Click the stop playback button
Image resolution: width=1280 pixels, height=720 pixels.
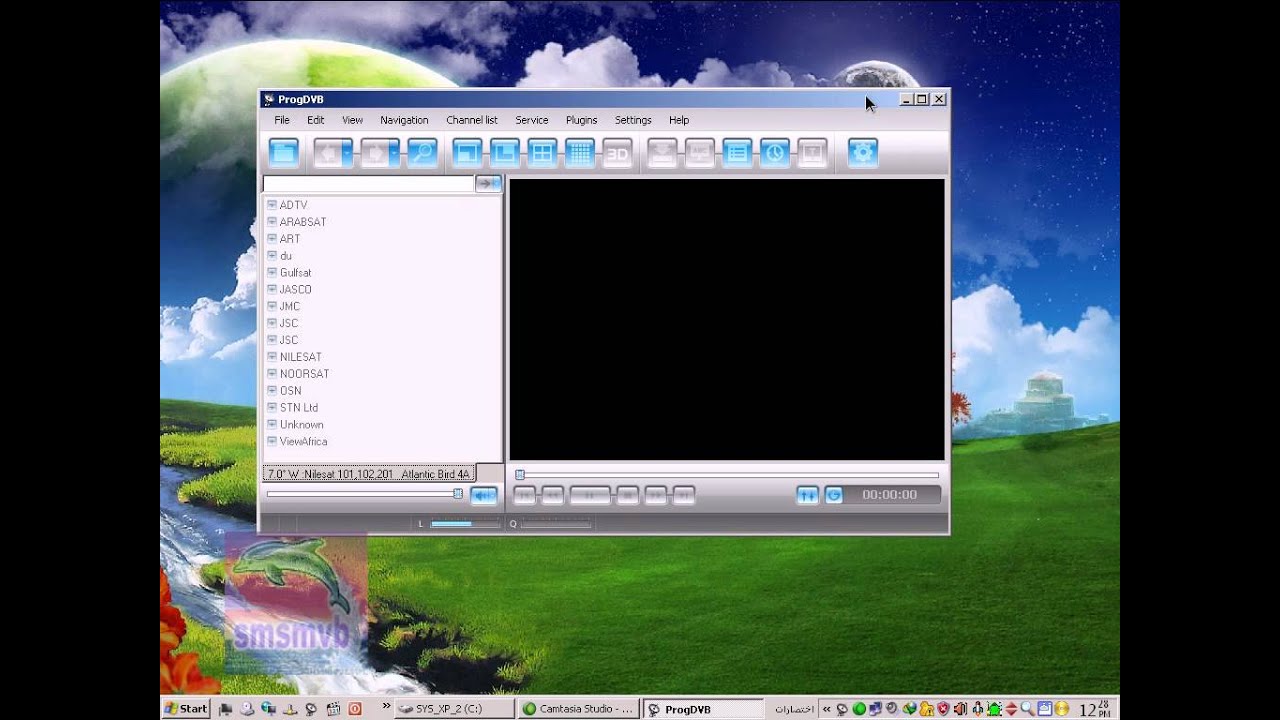point(628,495)
